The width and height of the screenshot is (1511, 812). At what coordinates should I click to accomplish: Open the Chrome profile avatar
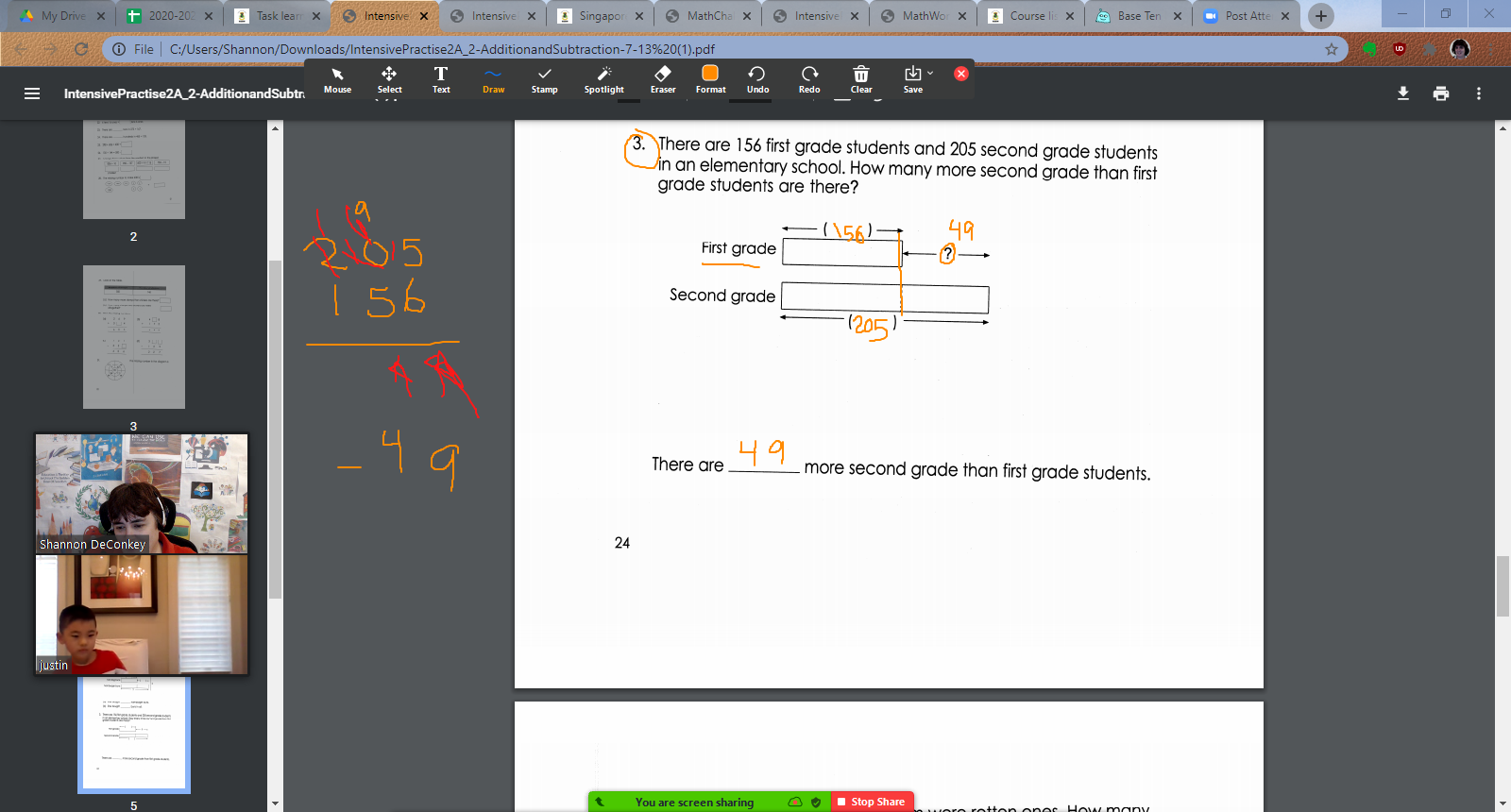pyautogui.click(x=1460, y=49)
